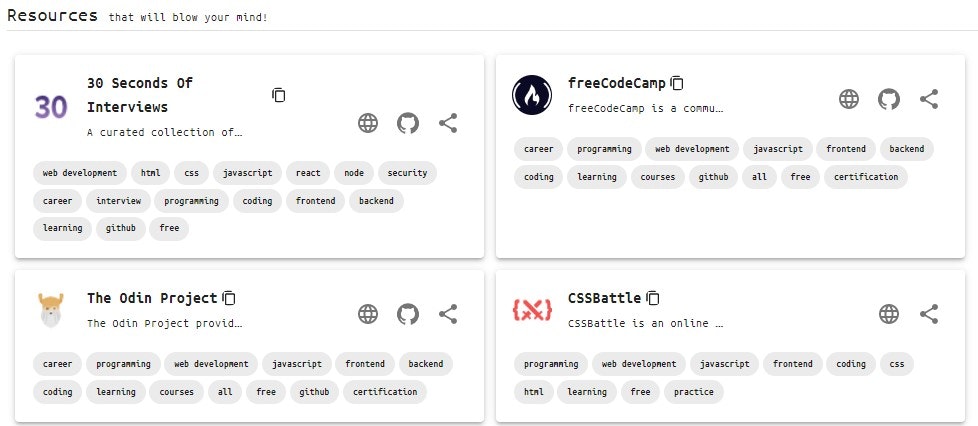Click the freeCodeCamp flame logo
The width and height of the screenshot is (978, 426).
pos(532,95)
